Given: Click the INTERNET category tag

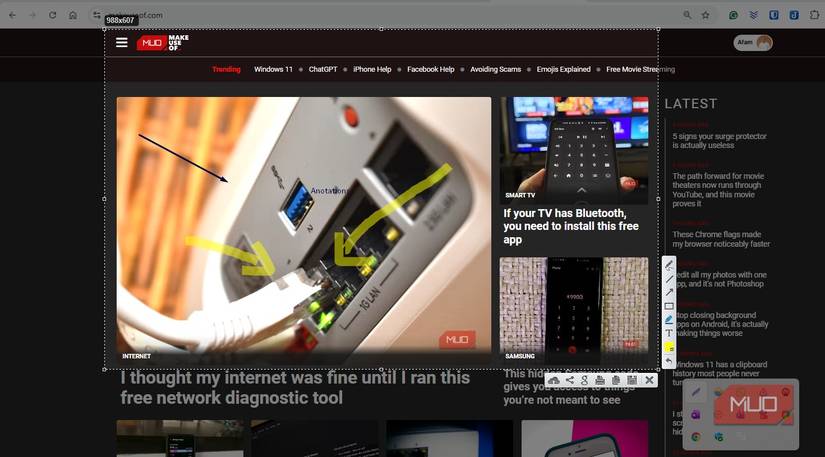Looking at the screenshot, I should pos(136,356).
